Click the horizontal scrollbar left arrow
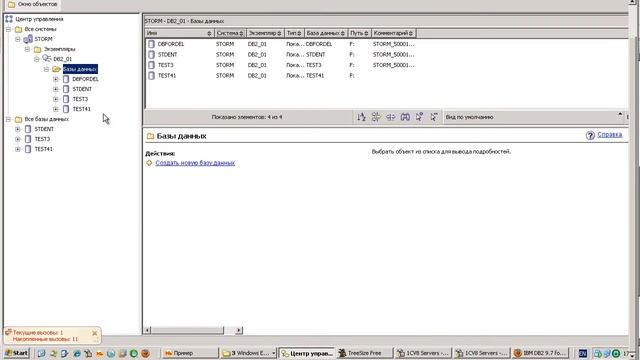This screenshot has width=640, height=360. 148,330
